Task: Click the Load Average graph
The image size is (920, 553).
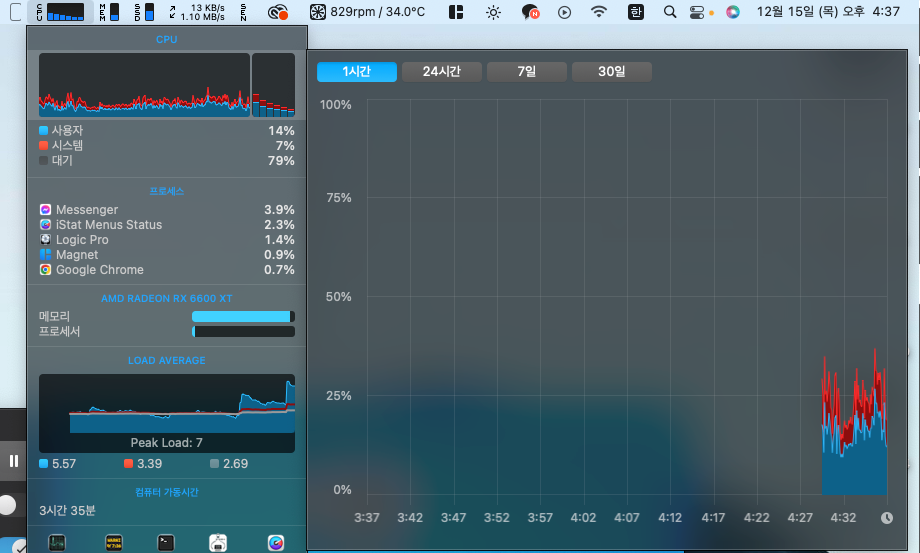Action: click(167, 413)
